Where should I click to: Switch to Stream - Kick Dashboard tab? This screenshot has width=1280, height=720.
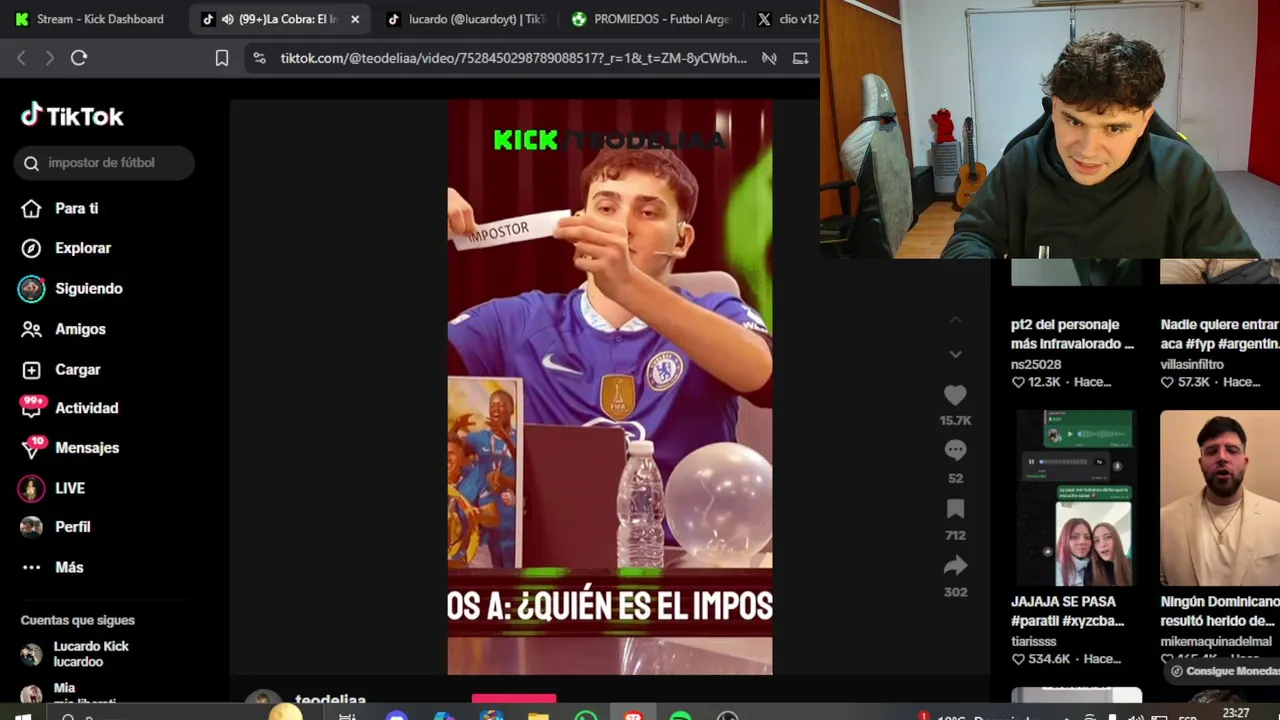click(92, 19)
